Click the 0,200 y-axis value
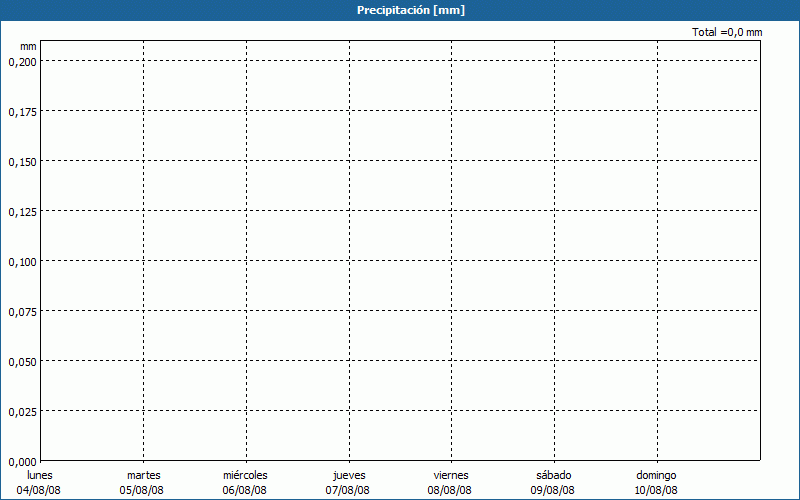The image size is (800, 500). pos(22,61)
